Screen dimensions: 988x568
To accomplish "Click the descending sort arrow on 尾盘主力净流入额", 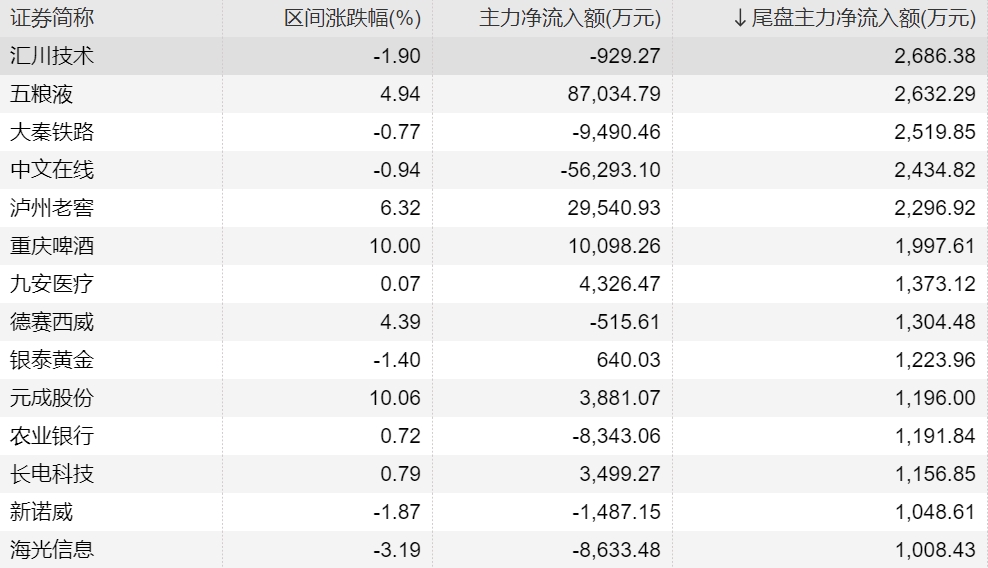I will (740, 18).
